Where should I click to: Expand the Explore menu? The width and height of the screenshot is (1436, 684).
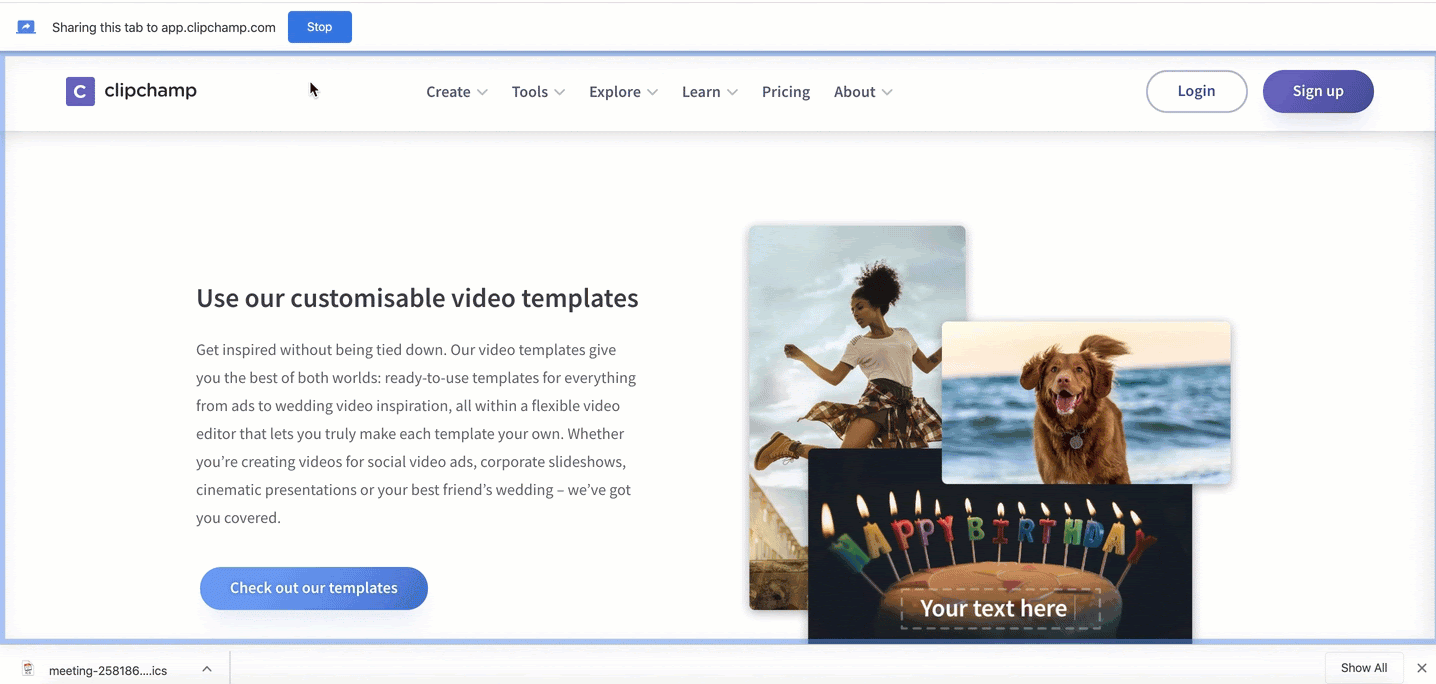coord(623,92)
